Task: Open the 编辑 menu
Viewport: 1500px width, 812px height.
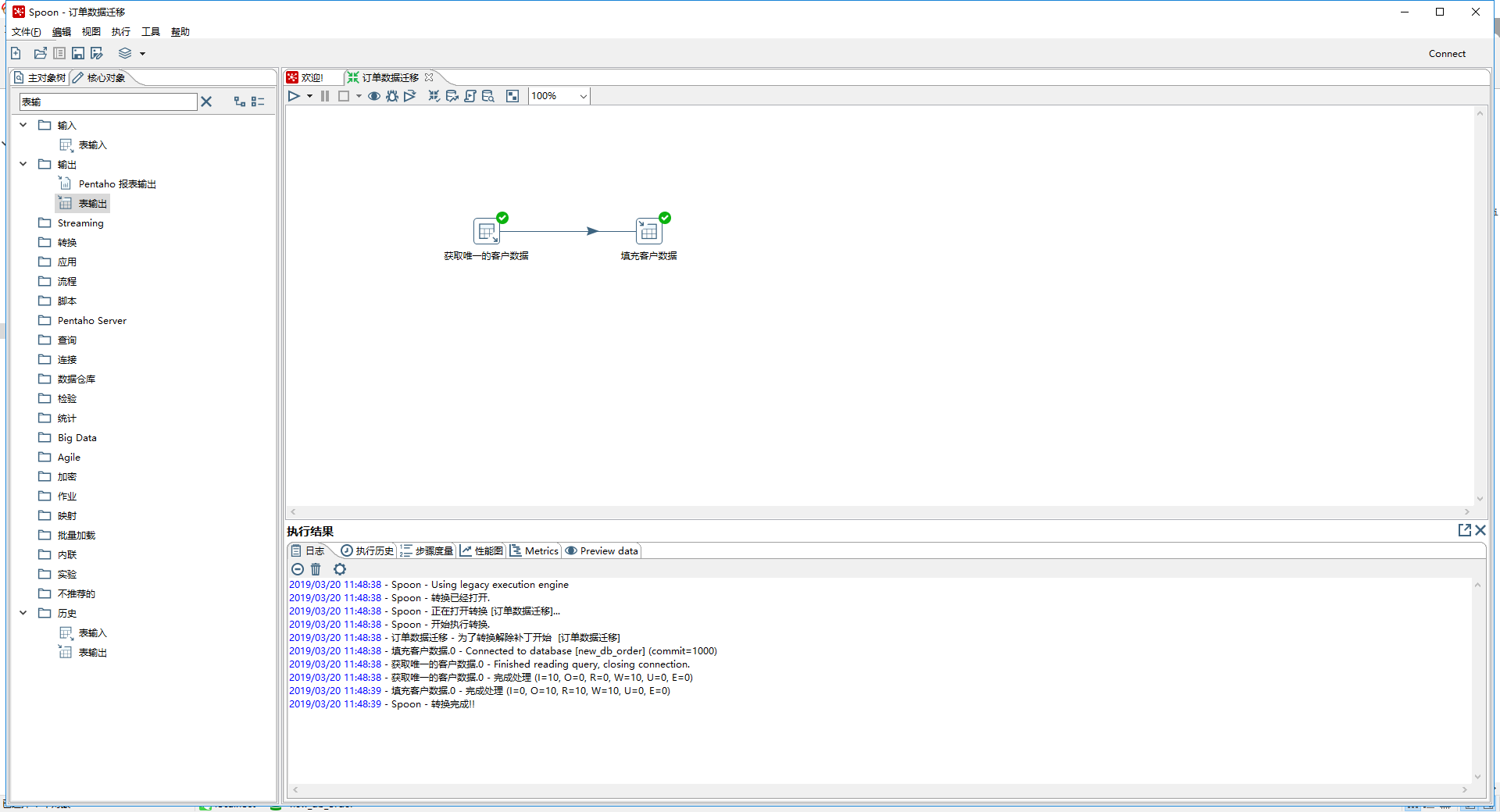Action: (62, 32)
